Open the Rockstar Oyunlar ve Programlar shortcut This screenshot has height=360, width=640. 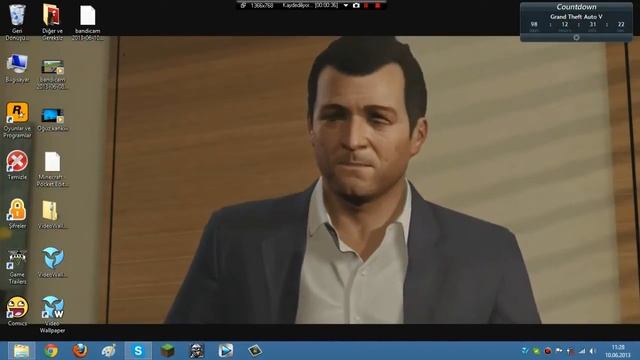coord(17,113)
